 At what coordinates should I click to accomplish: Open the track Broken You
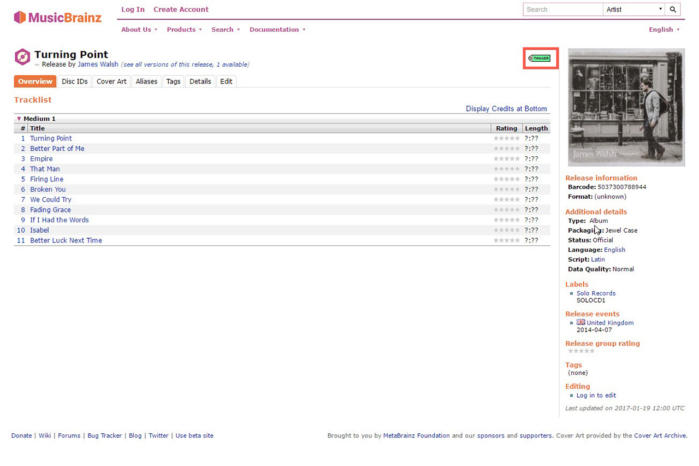pyautogui.click(x=48, y=190)
